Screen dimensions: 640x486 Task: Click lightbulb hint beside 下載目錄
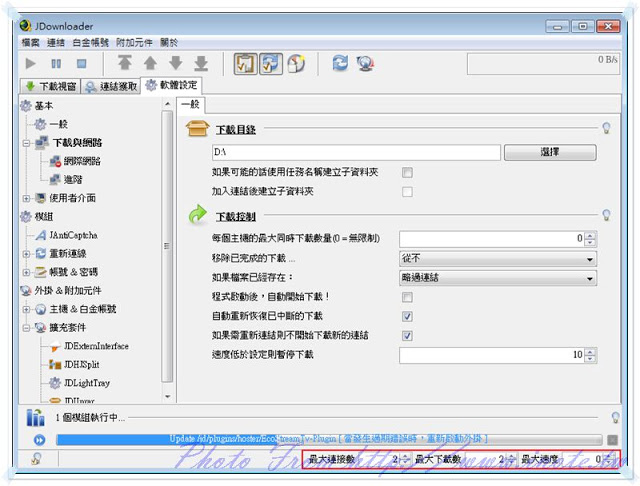click(x=607, y=128)
